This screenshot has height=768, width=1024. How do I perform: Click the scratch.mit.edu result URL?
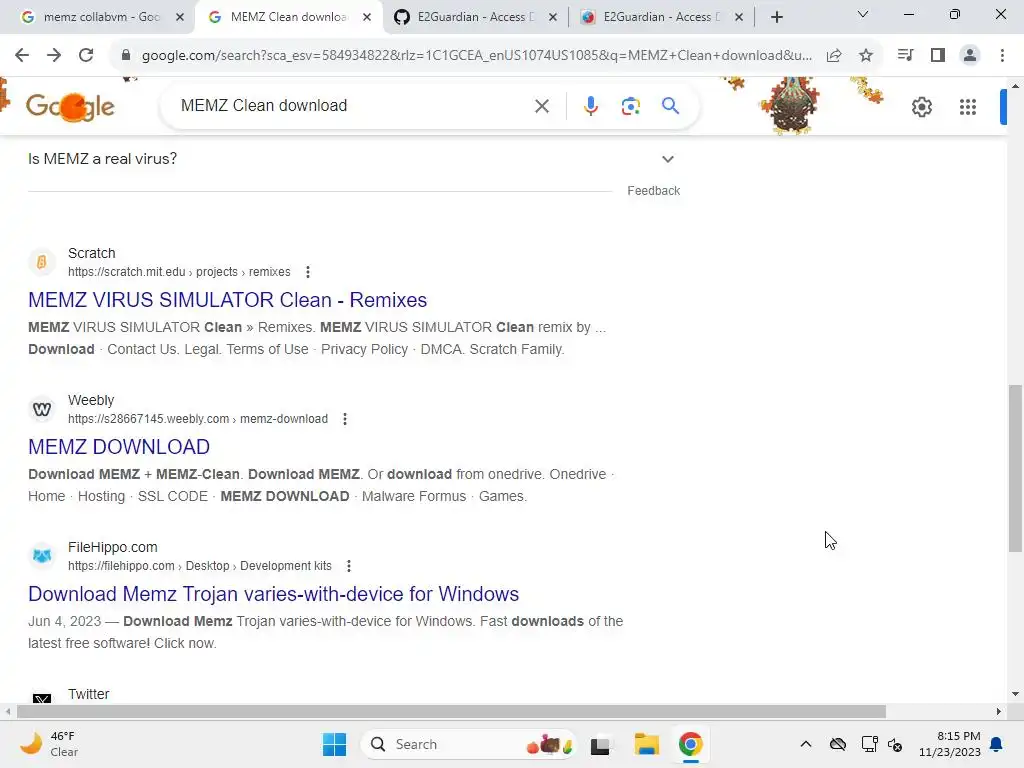[x=179, y=272]
